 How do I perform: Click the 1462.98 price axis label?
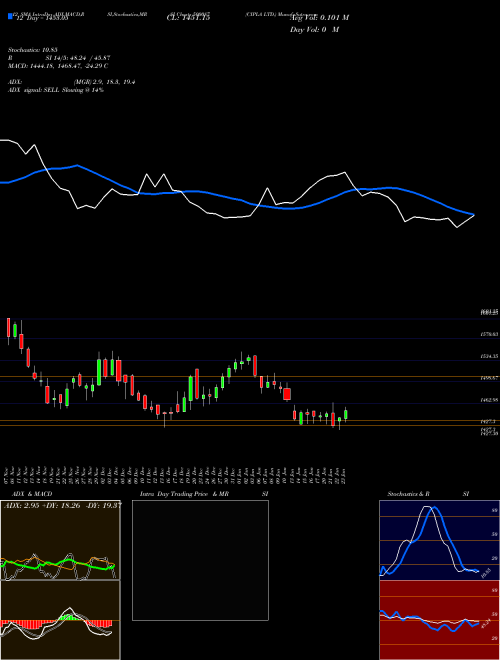tap(489, 400)
